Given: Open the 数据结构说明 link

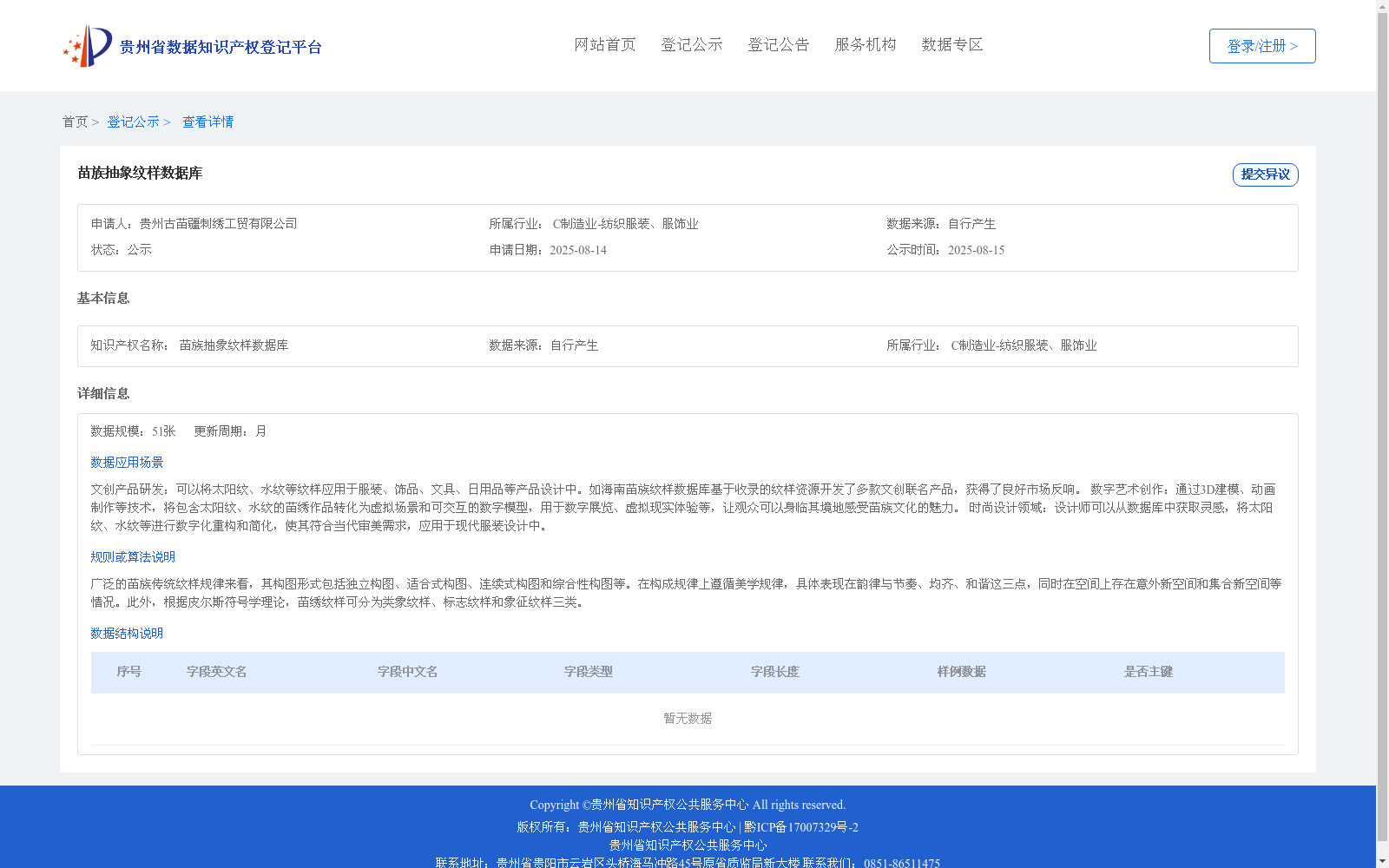Looking at the screenshot, I should click(x=126, y=634).
